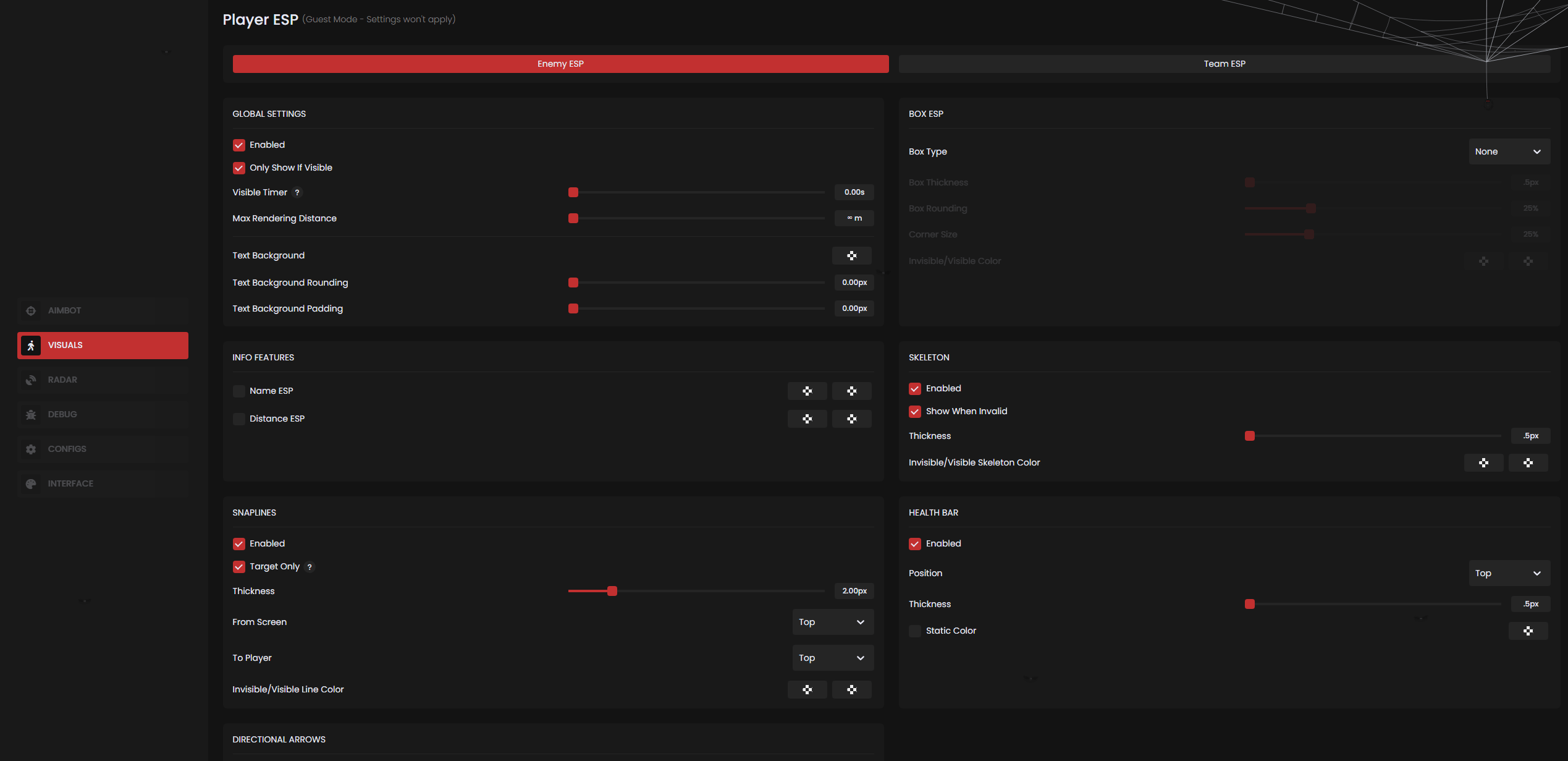Click the Visible Timer help icon
1568x761 pixels.
tap(297, 192)
